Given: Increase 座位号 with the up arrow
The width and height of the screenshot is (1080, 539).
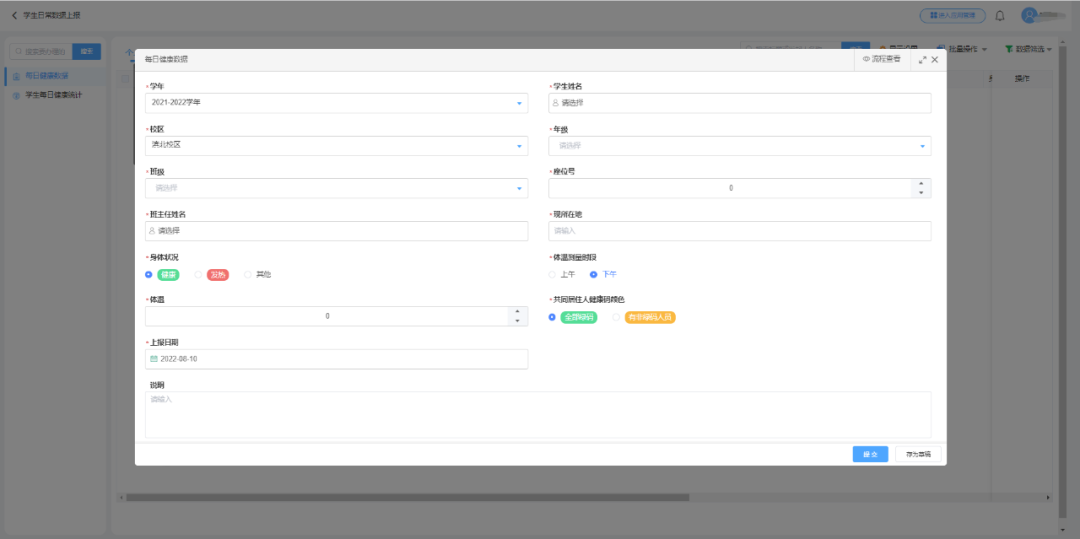Looking at the screenshot, I should point(921,183).
